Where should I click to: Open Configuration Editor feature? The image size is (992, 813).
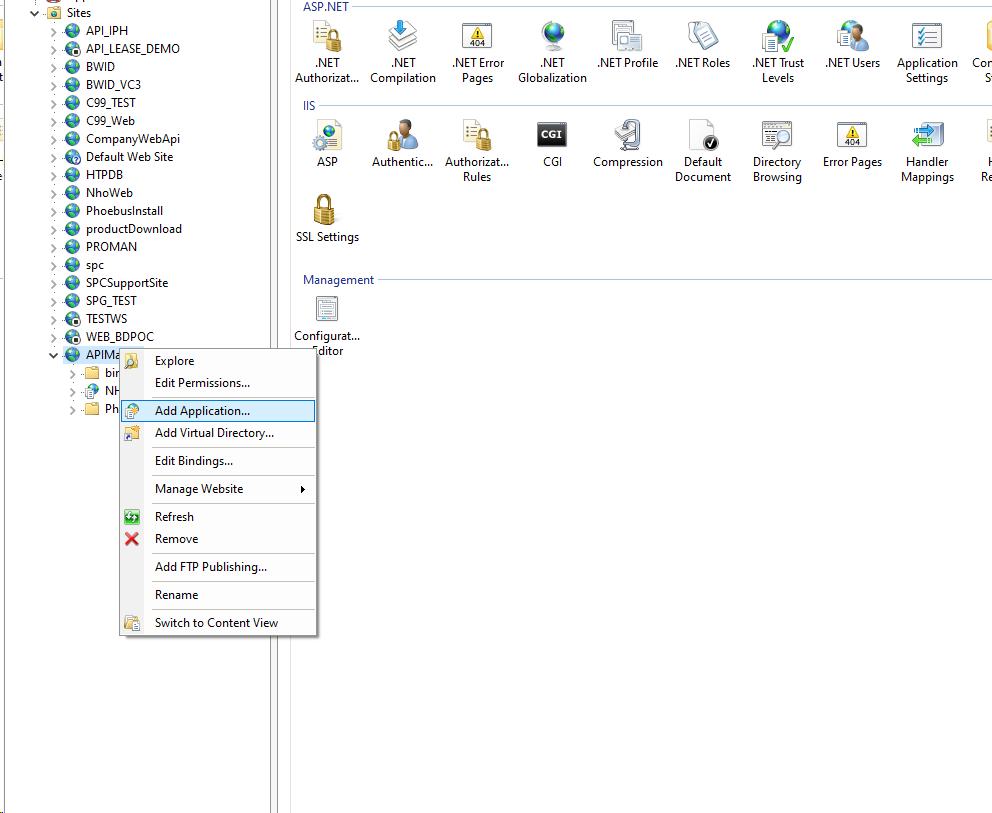click(x=327, y=326)
